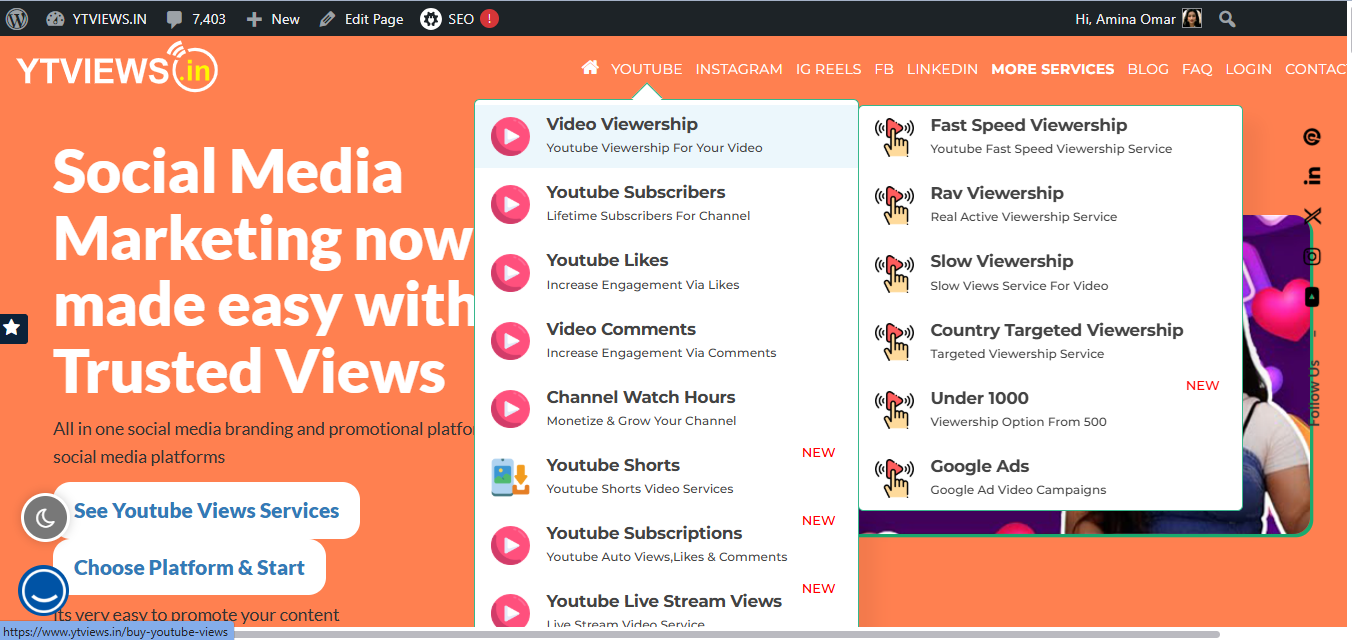
Task: Open the Instagram social icon in sidebar
Action: click(x=1312, y=256)
